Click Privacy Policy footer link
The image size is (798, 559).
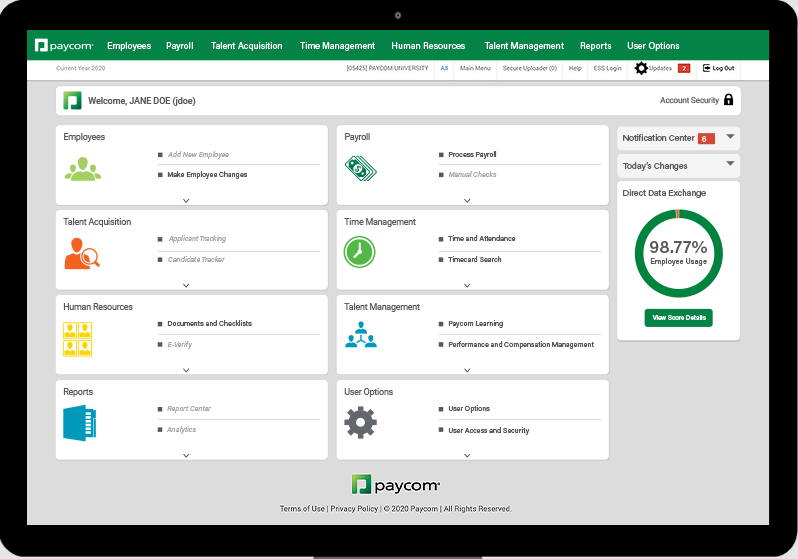click(x=354, y=509)
